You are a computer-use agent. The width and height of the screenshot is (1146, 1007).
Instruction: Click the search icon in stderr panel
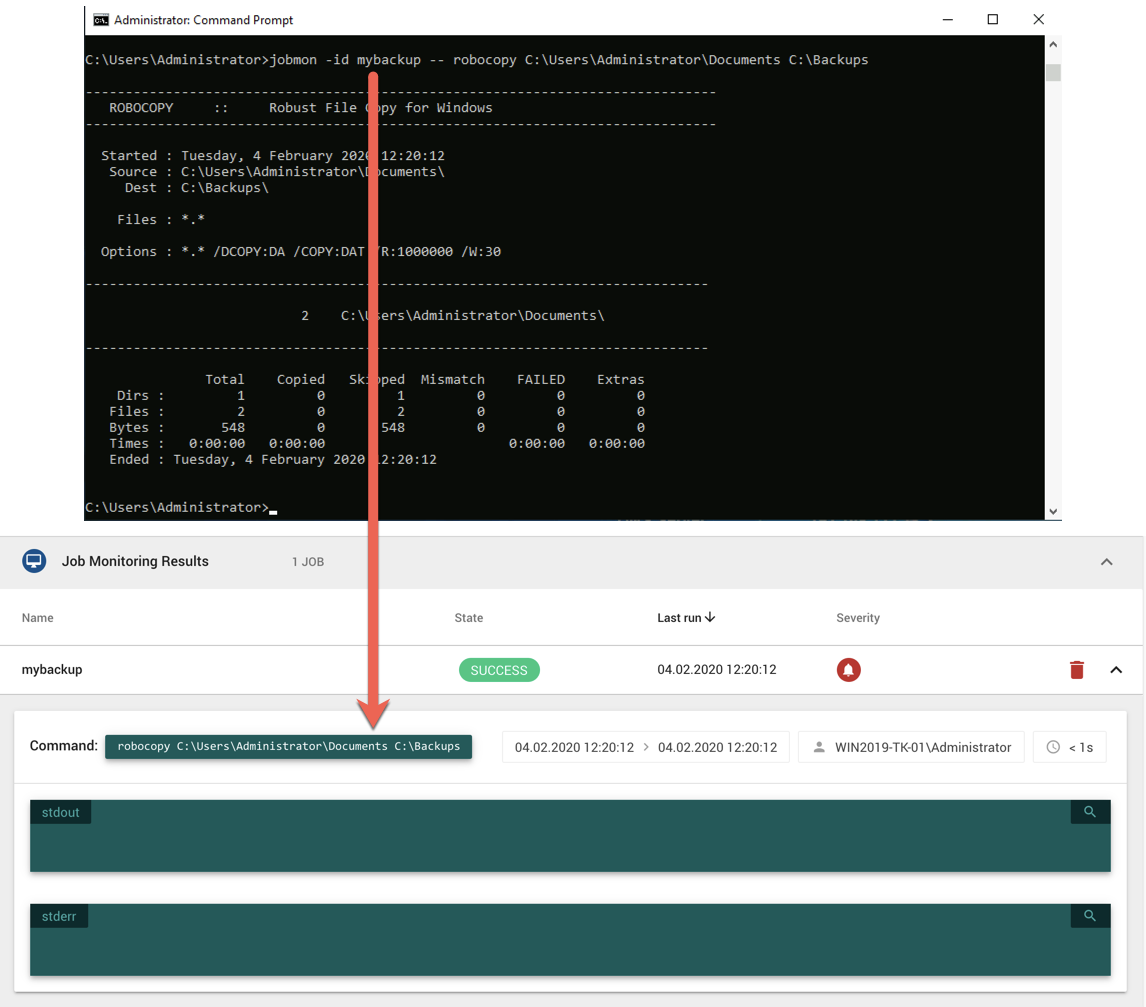(1090, 916)
